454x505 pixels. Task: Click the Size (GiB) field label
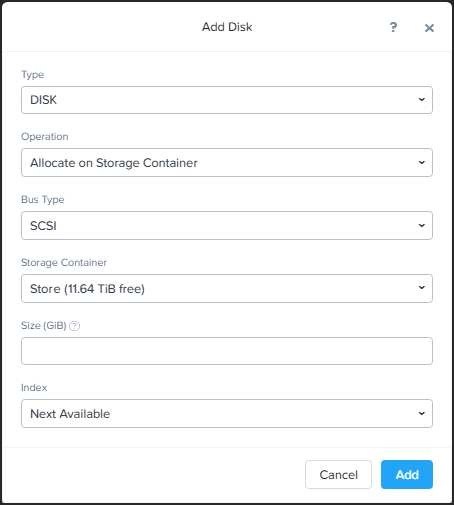[x=44, y=325]
